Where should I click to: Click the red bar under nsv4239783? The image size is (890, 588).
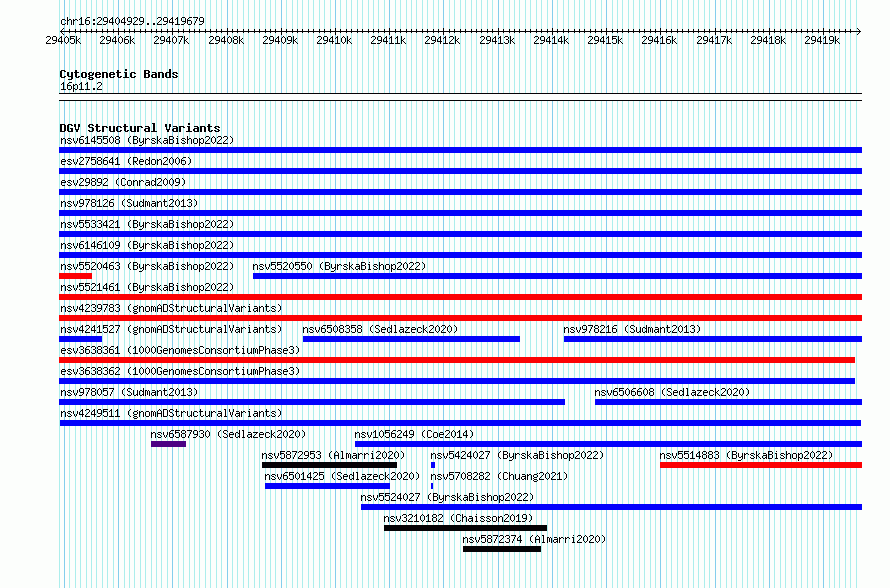tap(460, 318)
